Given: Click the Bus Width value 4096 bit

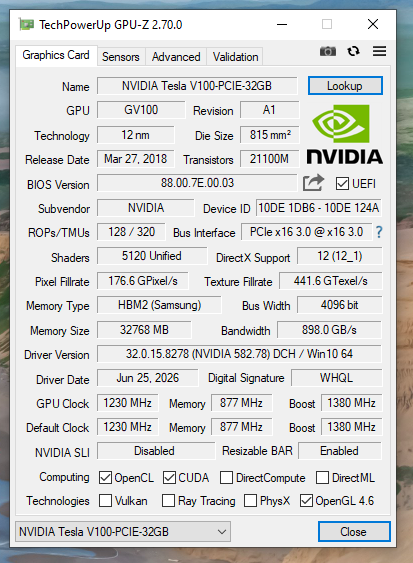Looking at the screenshot, I should tap(339, 305).
